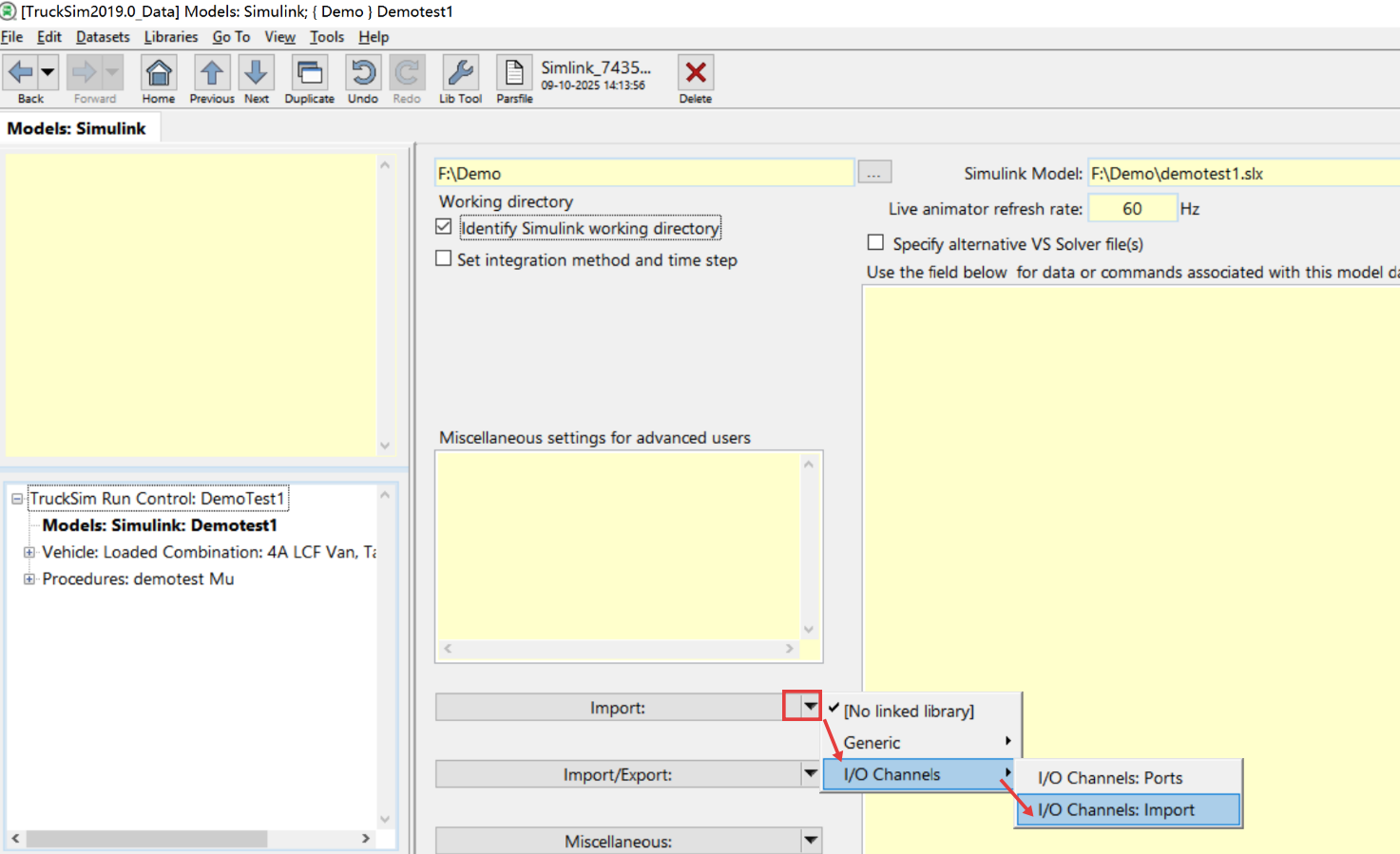Click Miscellaneous settings scroll right arrow

click(789, 649)
